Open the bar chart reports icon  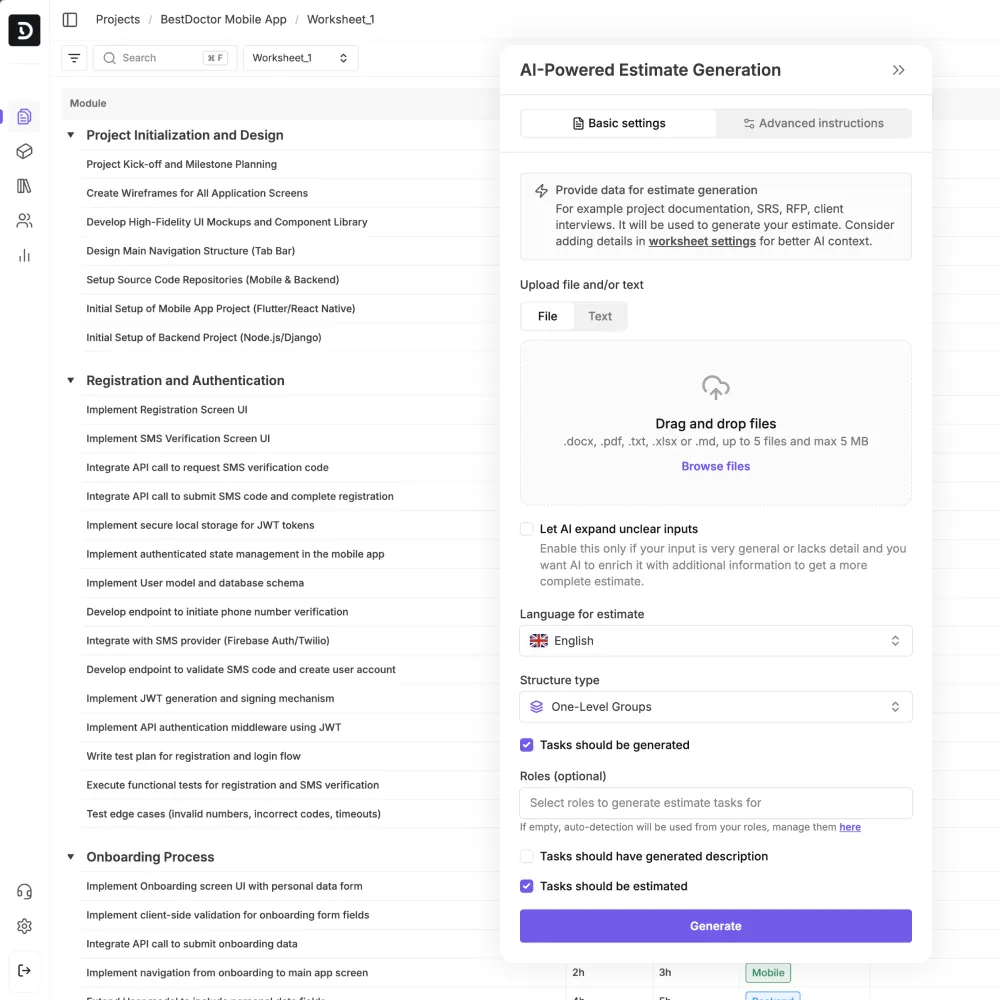tap(25, 255)
